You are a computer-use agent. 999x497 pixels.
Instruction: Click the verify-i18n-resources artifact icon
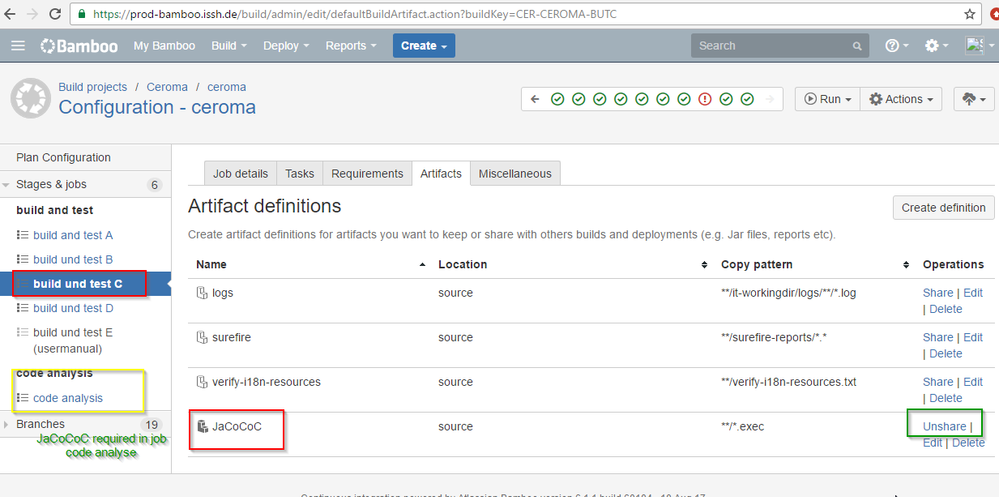click(x=202, y=382)
